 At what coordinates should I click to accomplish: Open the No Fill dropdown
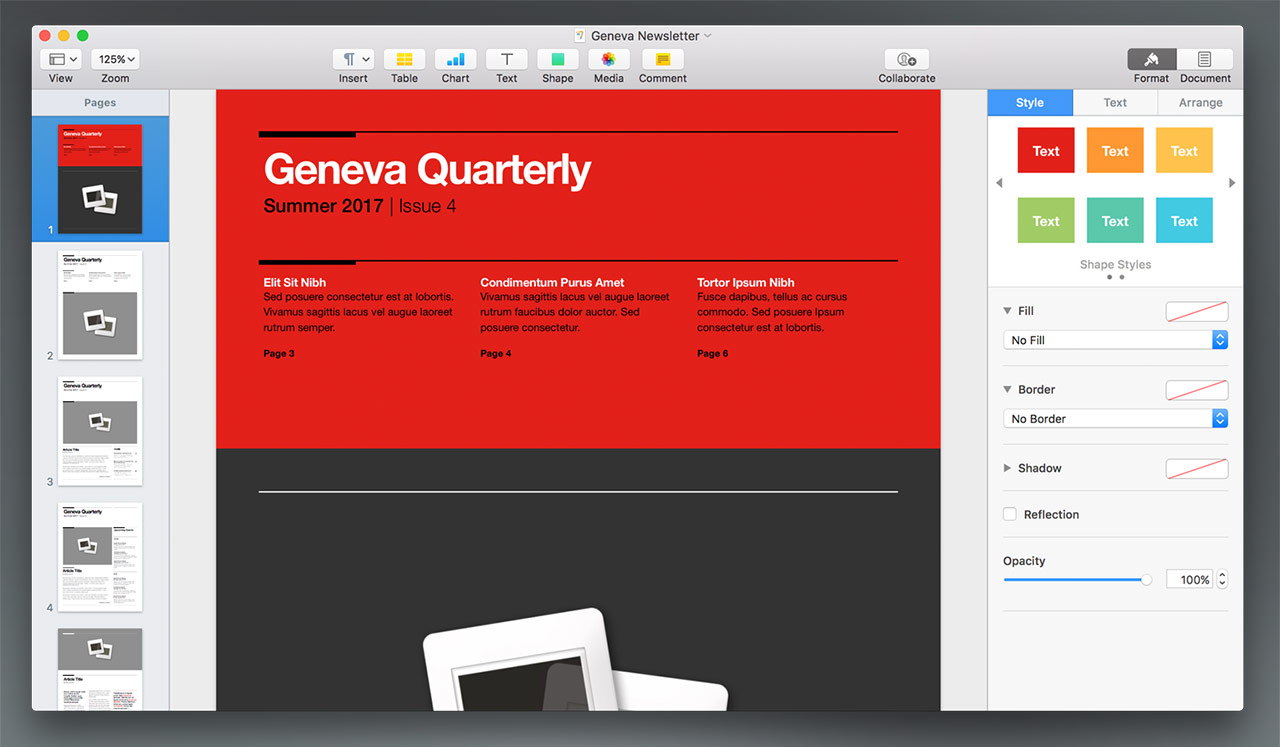coord(1114,340)
